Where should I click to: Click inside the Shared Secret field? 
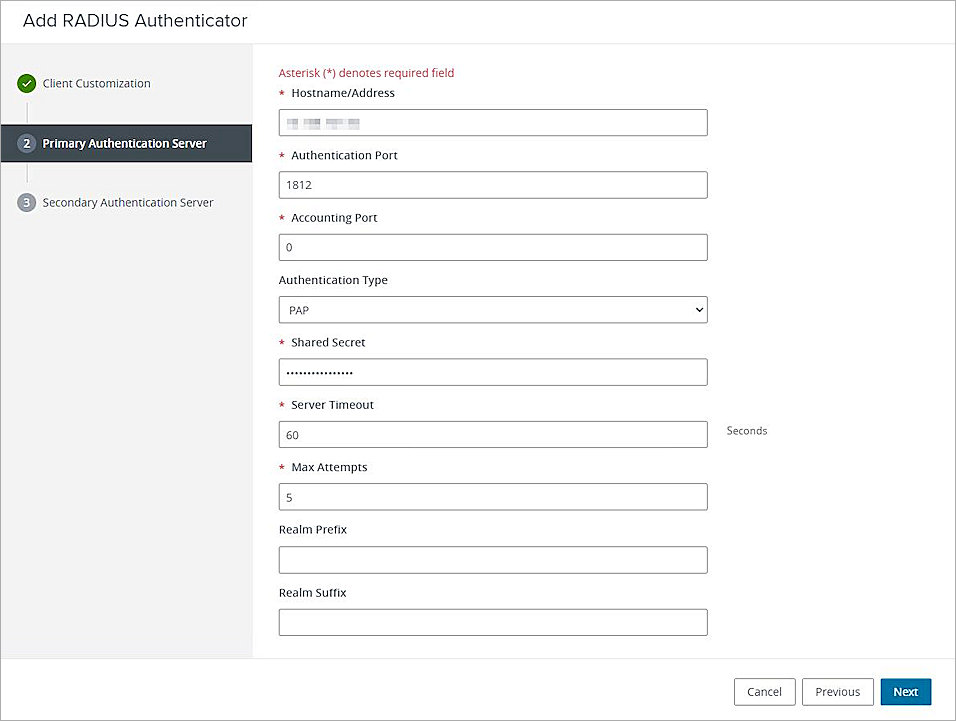click(492, 371)
